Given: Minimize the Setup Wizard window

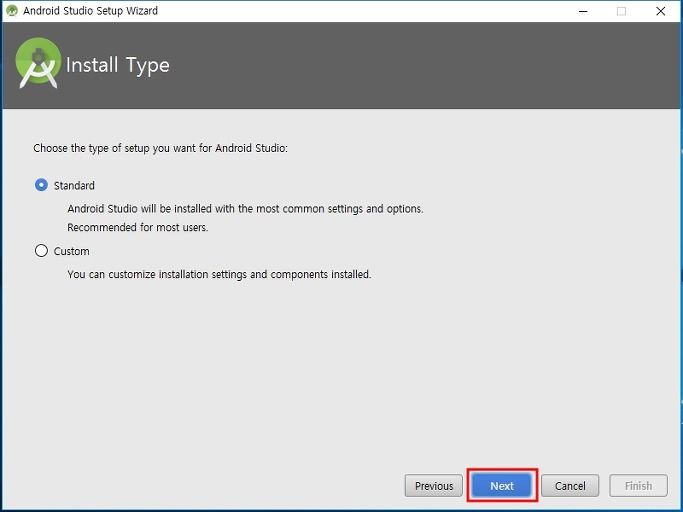Looking at the screenshot, I should click(583, 11).
